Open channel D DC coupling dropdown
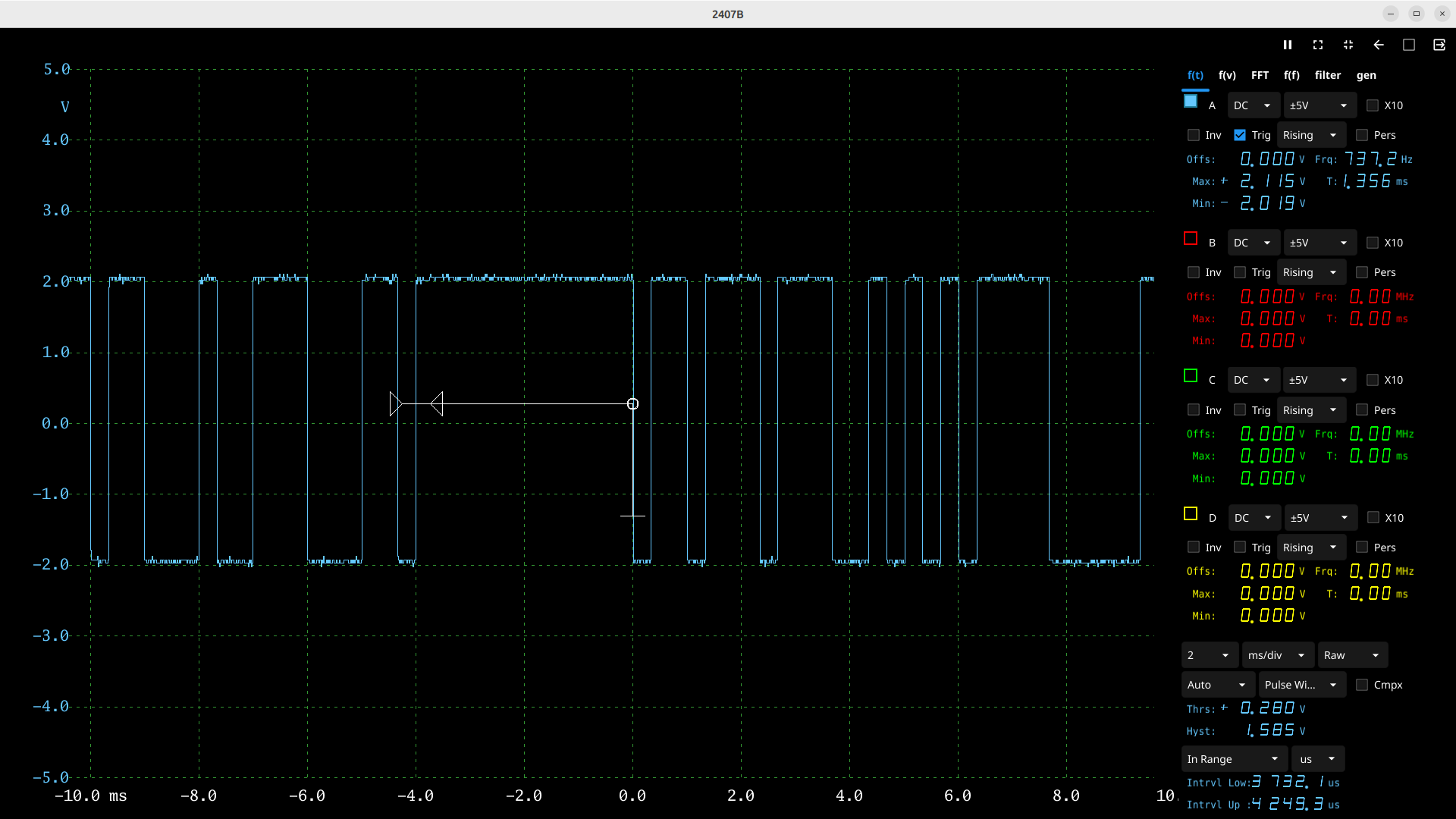Image resolution: width=1456 pixels, height=819 pixels. coord(1254,518)
